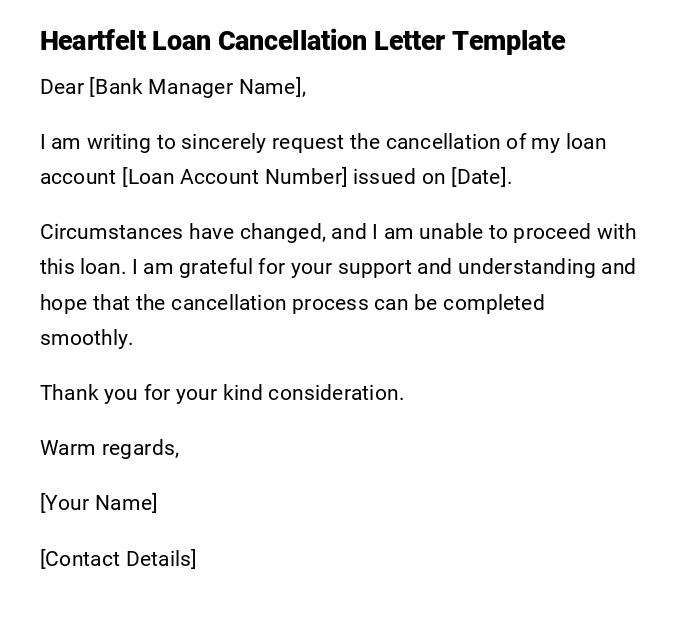Click the [Date] placeholder

tap(479, 177)
